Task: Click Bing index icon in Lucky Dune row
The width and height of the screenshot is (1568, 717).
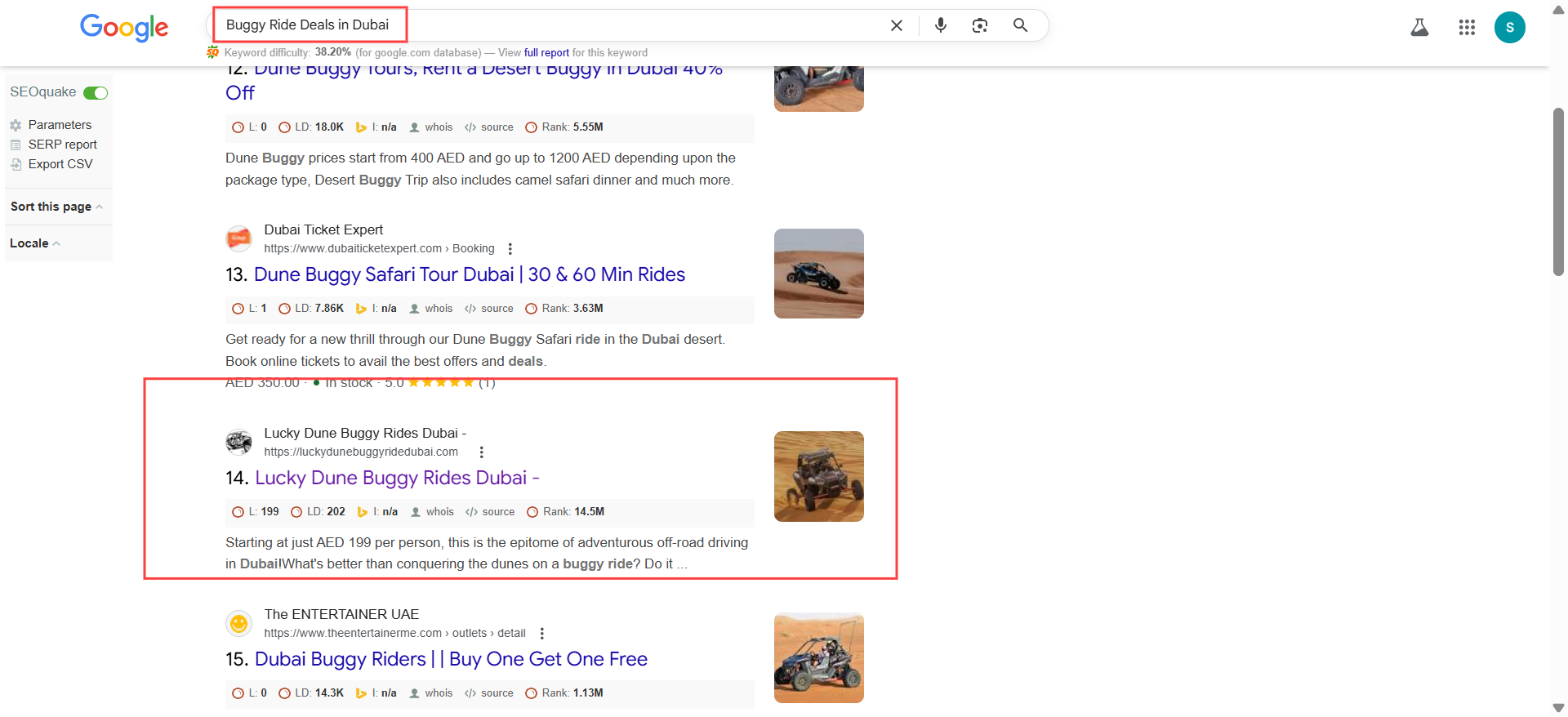Action: pyautogui.click(x=363, y=512)
